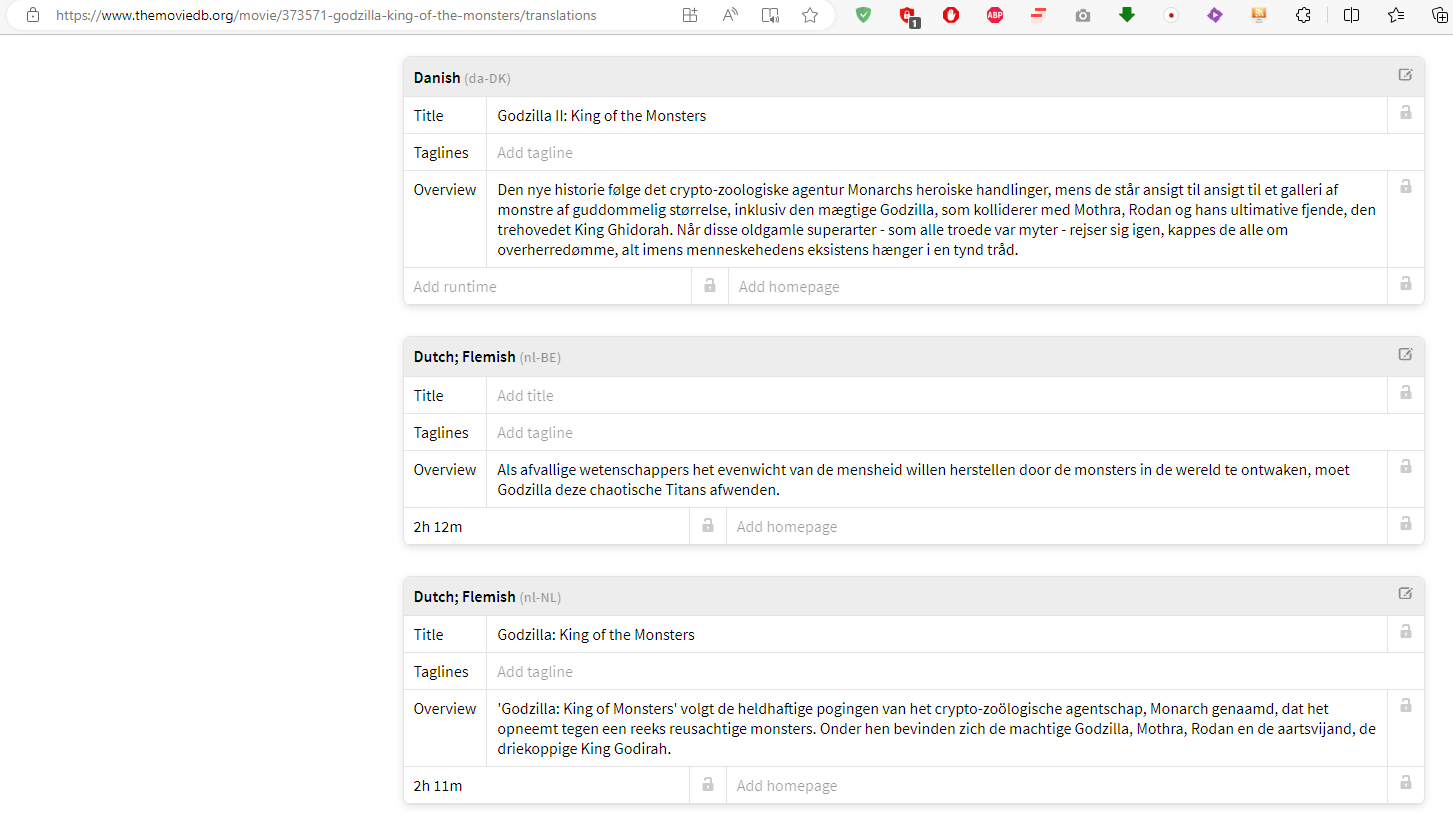Click 'Add title' in the nl-BE section
The image size is (1453, 822).
[525, 396]
